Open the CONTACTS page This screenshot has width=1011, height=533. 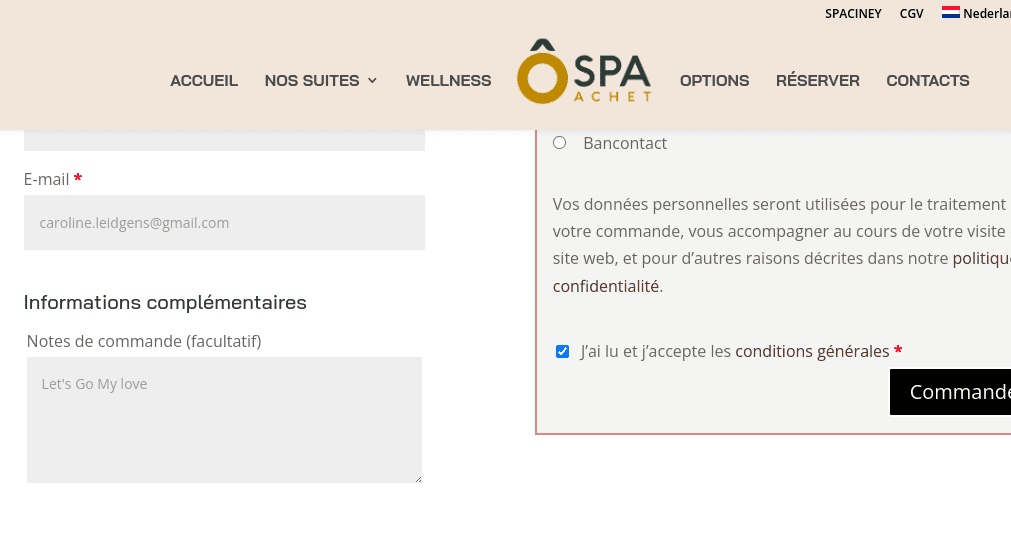928,81
